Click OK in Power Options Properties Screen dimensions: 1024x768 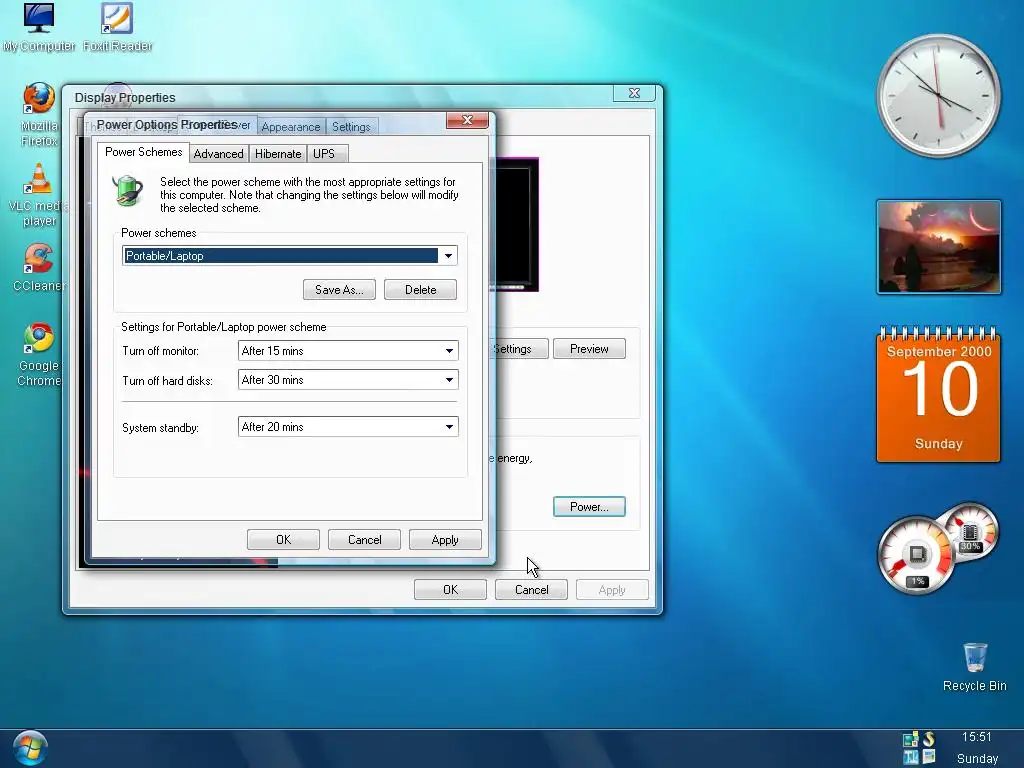(x=283, y=540)
